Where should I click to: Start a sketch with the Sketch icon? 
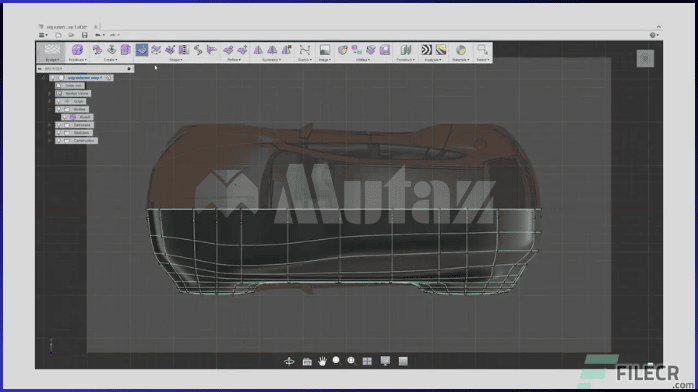click(x=304, y=50)
